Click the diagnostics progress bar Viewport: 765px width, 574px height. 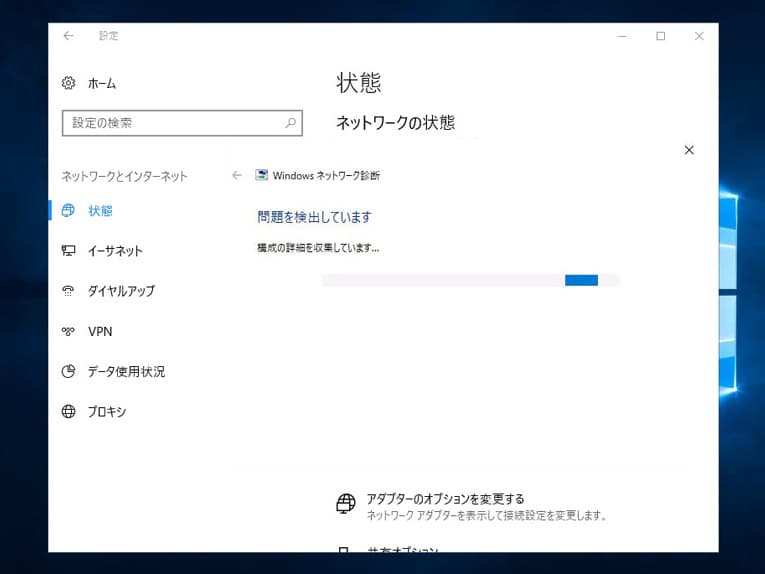click(470, 280)
